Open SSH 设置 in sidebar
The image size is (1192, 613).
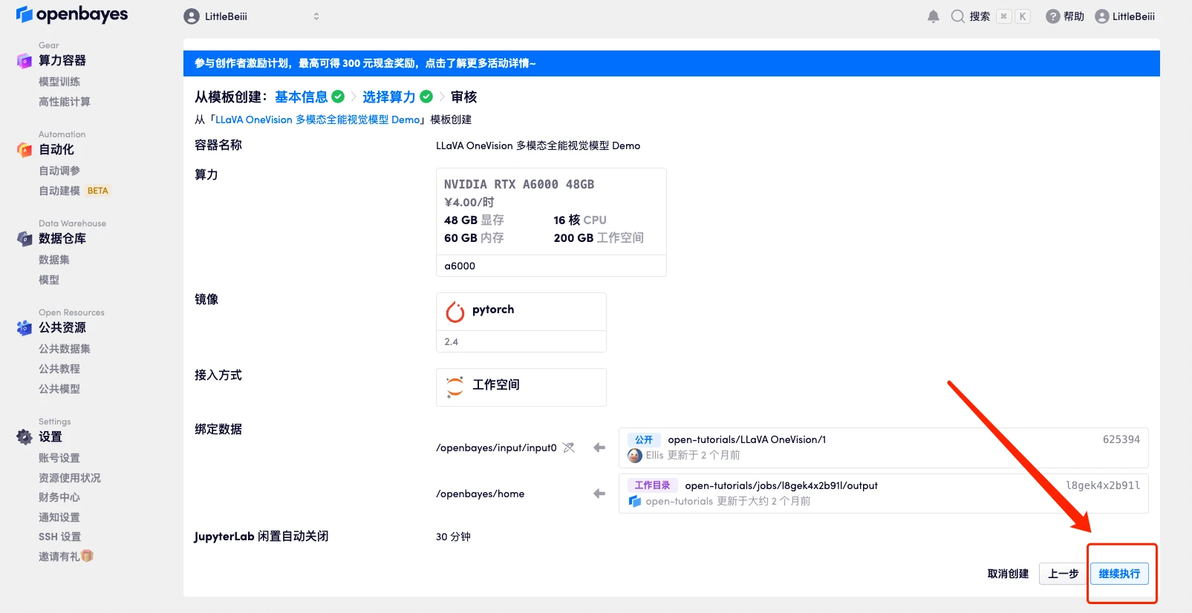[60, 537]
